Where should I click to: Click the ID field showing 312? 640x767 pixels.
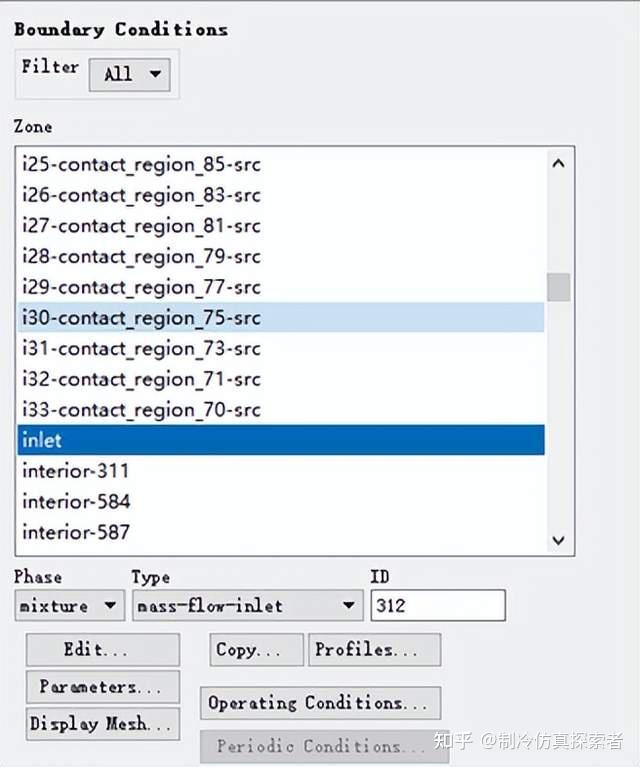pos(437,605)
